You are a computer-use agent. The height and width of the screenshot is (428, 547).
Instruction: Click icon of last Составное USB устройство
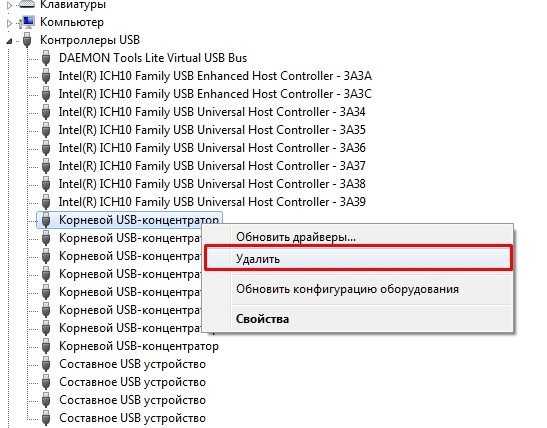[x=46, y=418]
